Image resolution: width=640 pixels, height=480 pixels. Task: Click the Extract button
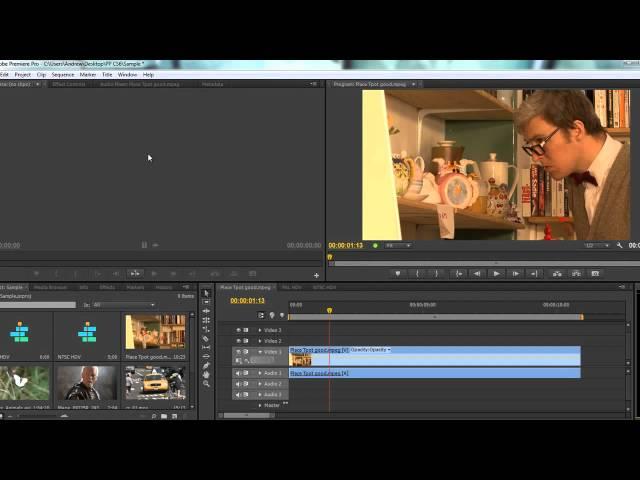[x=576, y=273]
